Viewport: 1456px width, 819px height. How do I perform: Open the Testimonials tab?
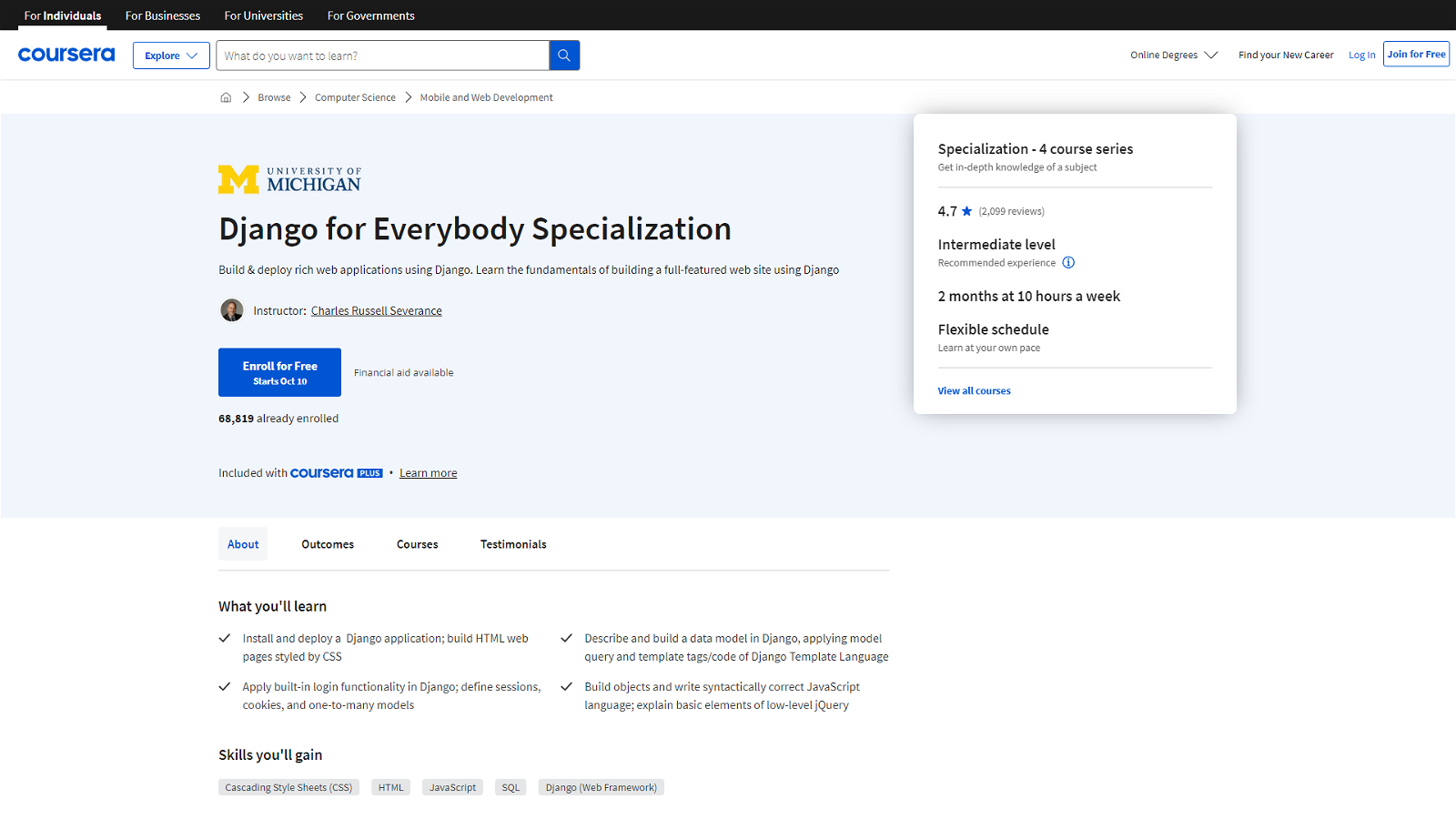tap(513, 544)
